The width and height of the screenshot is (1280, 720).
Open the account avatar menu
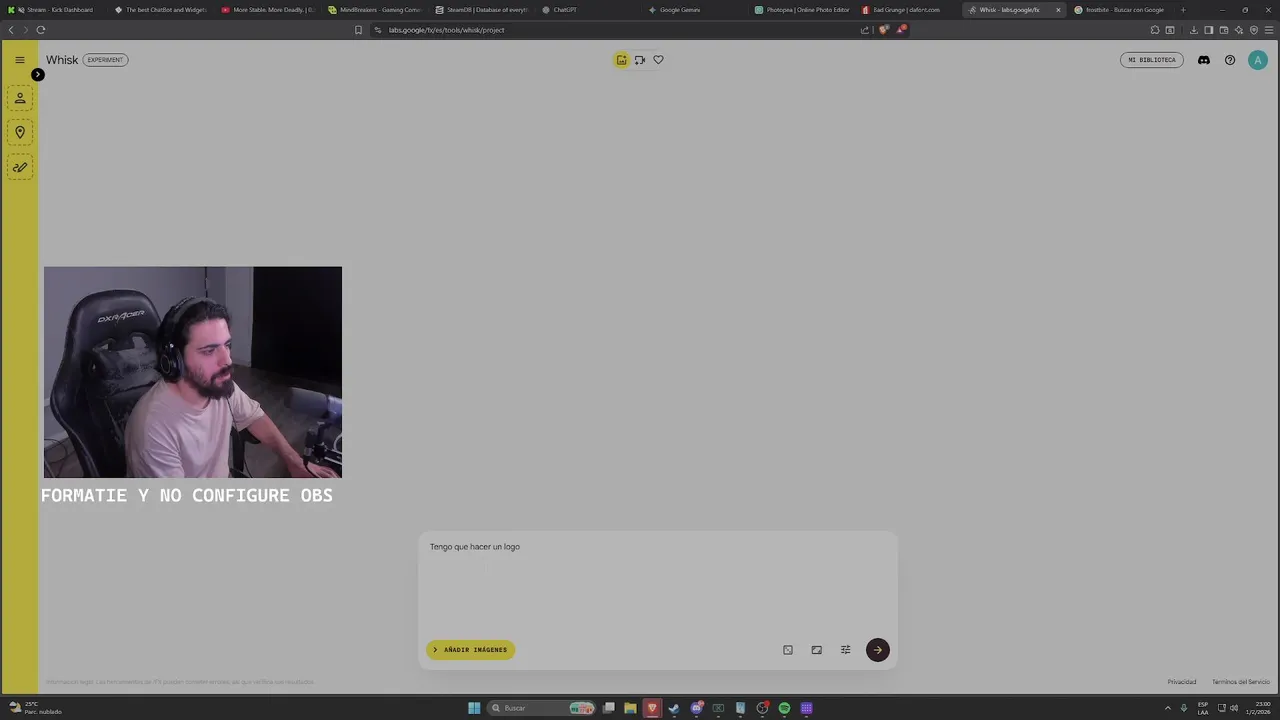(1258, 60)
